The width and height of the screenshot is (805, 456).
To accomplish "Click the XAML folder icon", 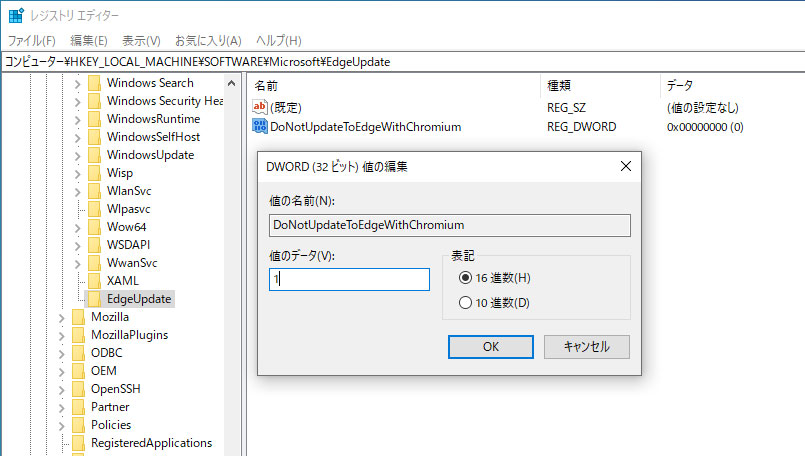I will [94, 280].
